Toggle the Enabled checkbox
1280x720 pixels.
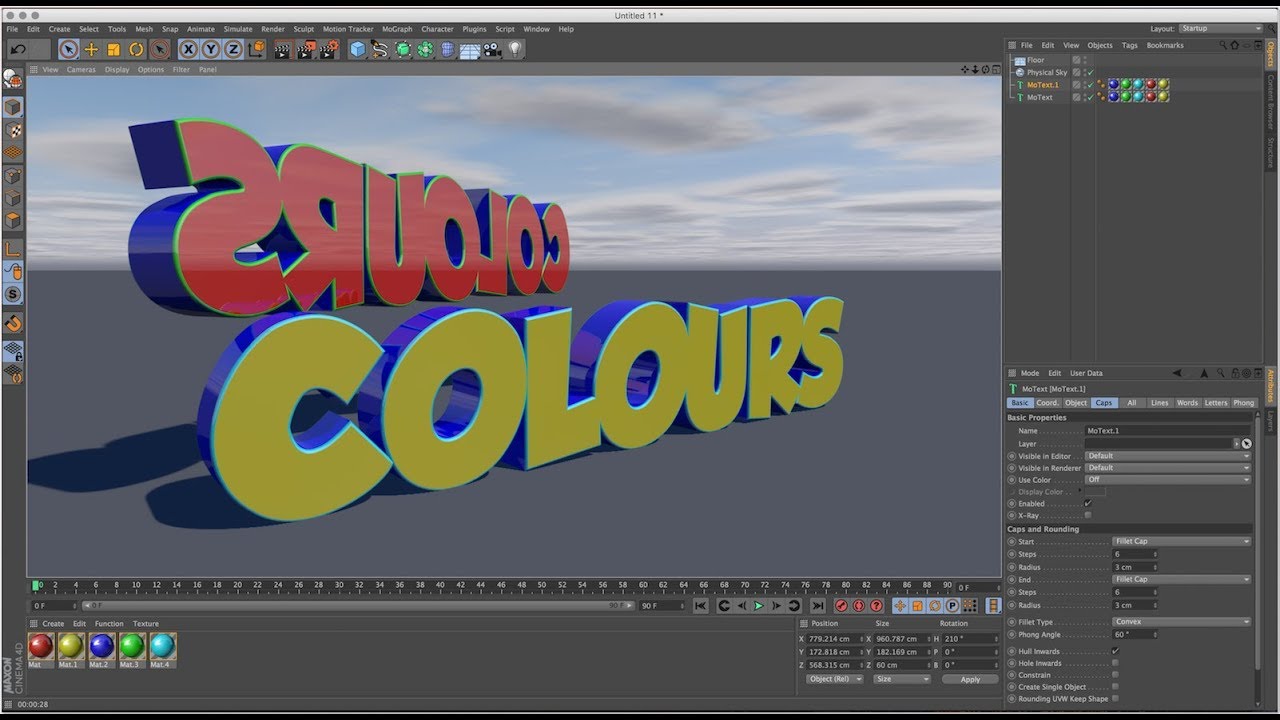tap(1088, 503)
